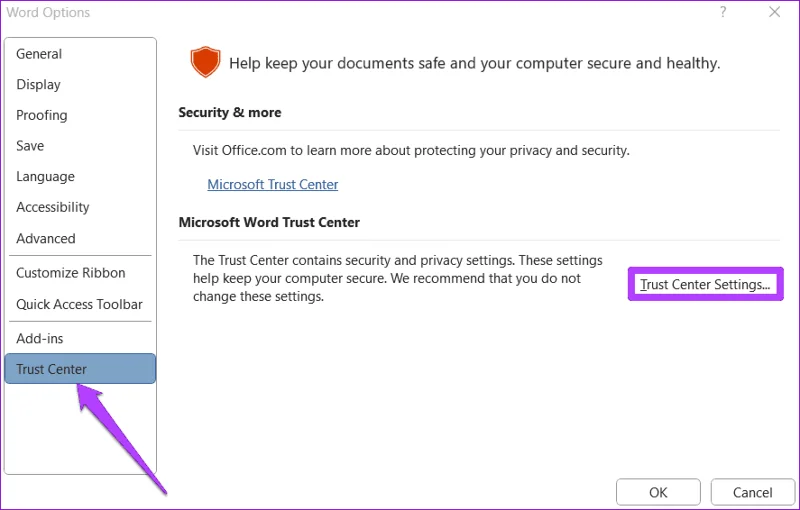The image size is (800, 510).
Task: Select Trust Center in the sidebar
Action: pyautogui.click(x=80, y=369)
